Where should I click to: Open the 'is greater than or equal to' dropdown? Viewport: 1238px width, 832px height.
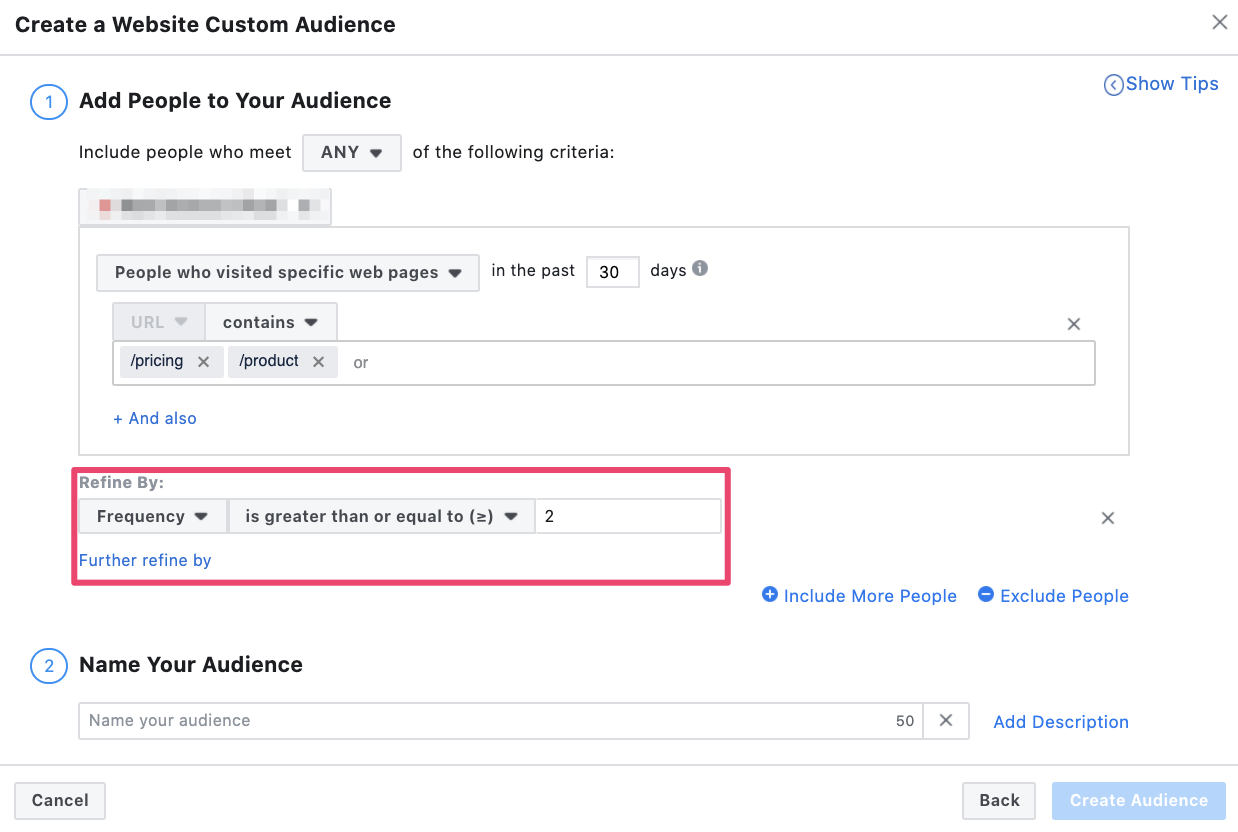click(x=381, y=516)
